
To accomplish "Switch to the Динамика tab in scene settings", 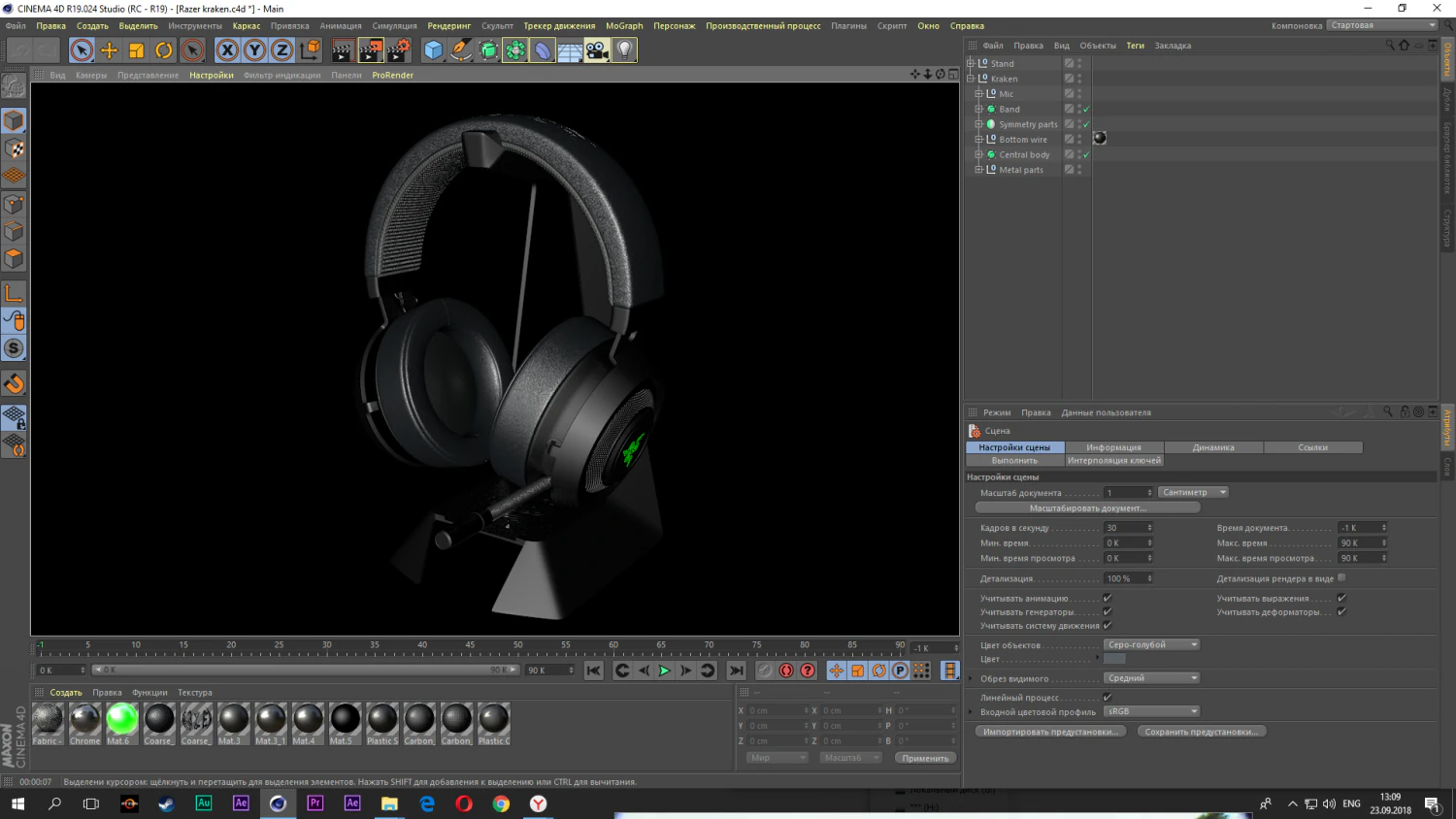I will click(x=1213, y=446).
